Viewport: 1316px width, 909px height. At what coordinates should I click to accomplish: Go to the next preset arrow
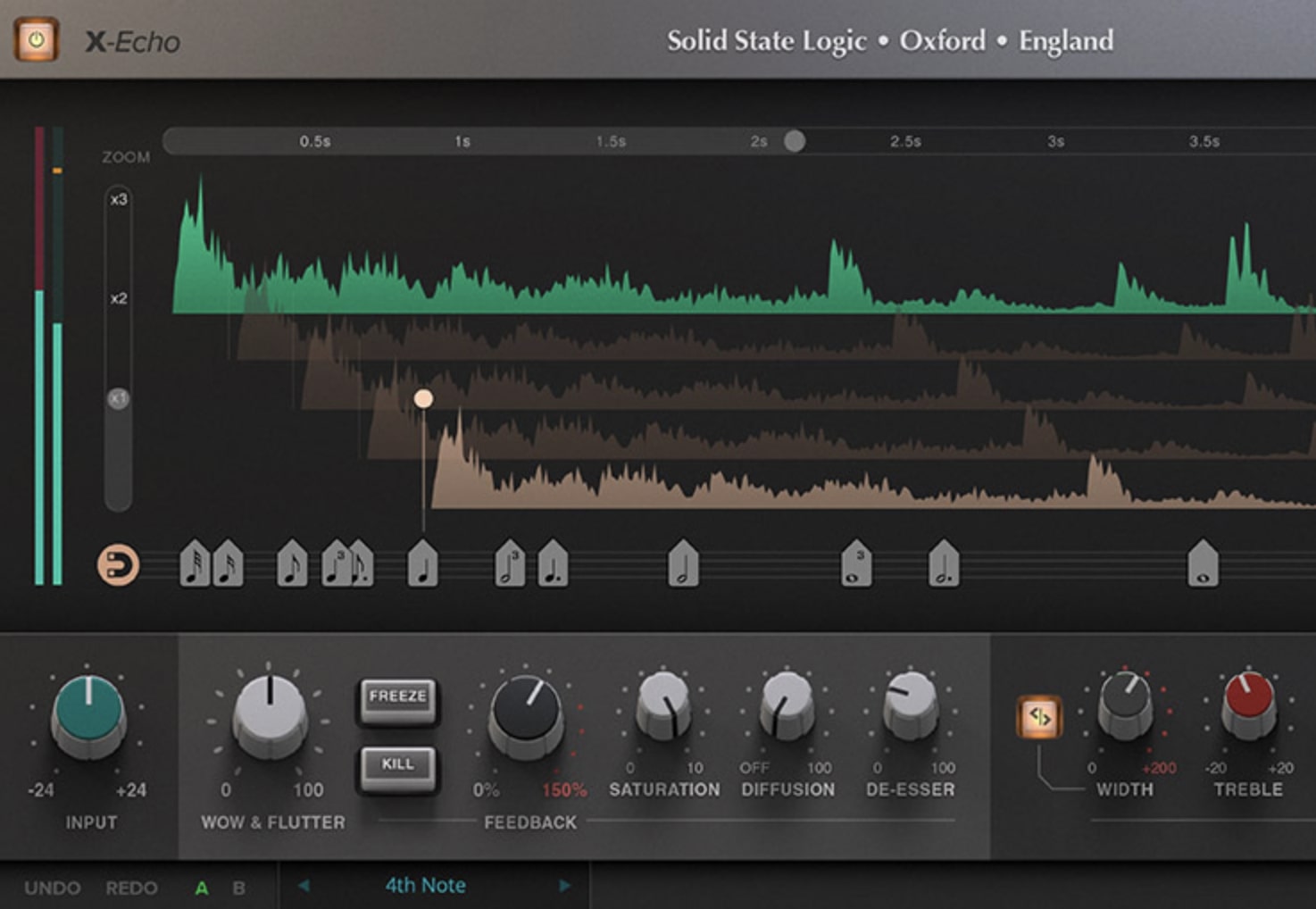pos(564,886)
